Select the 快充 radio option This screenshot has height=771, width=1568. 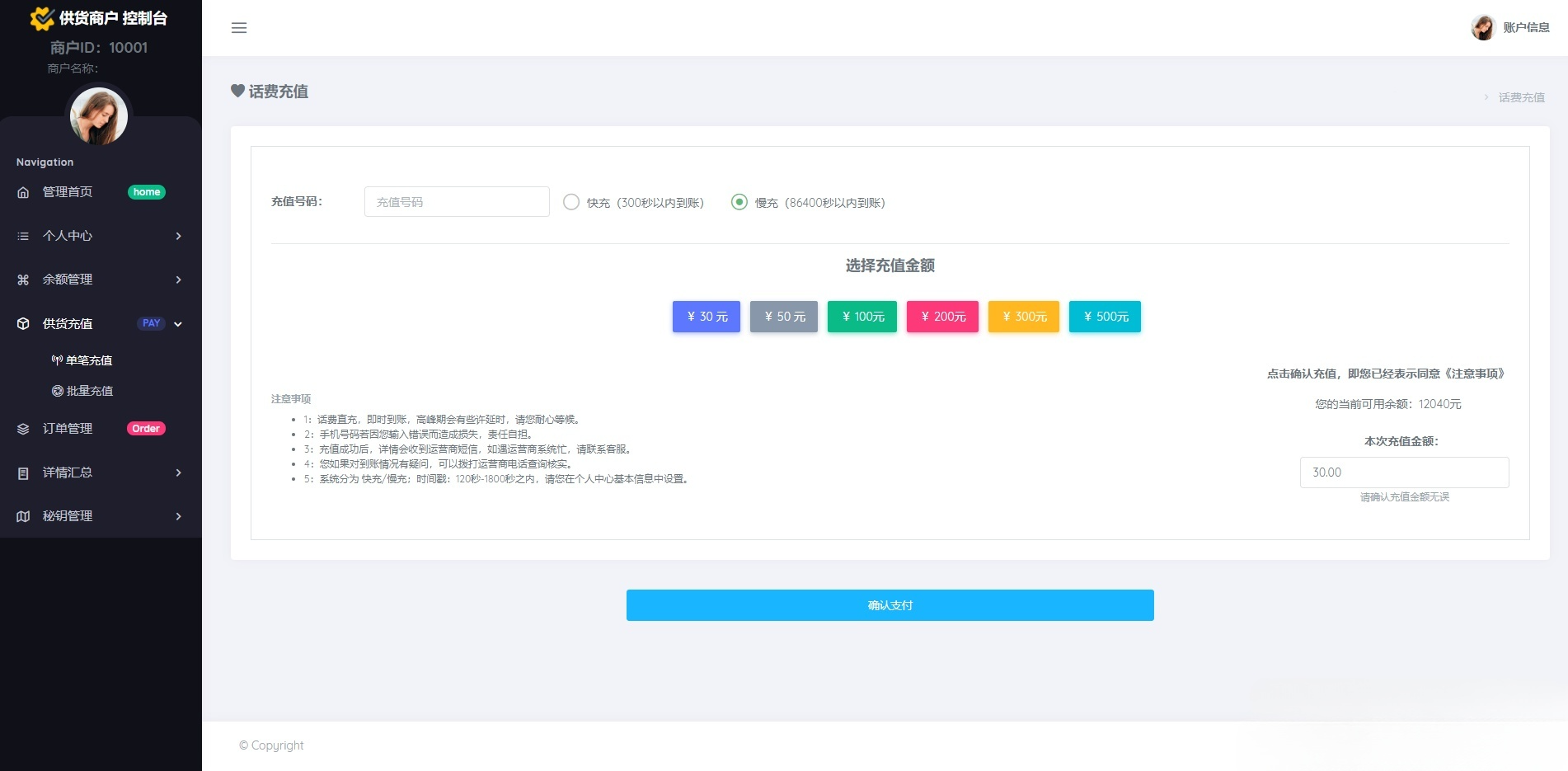click(570, 202)
